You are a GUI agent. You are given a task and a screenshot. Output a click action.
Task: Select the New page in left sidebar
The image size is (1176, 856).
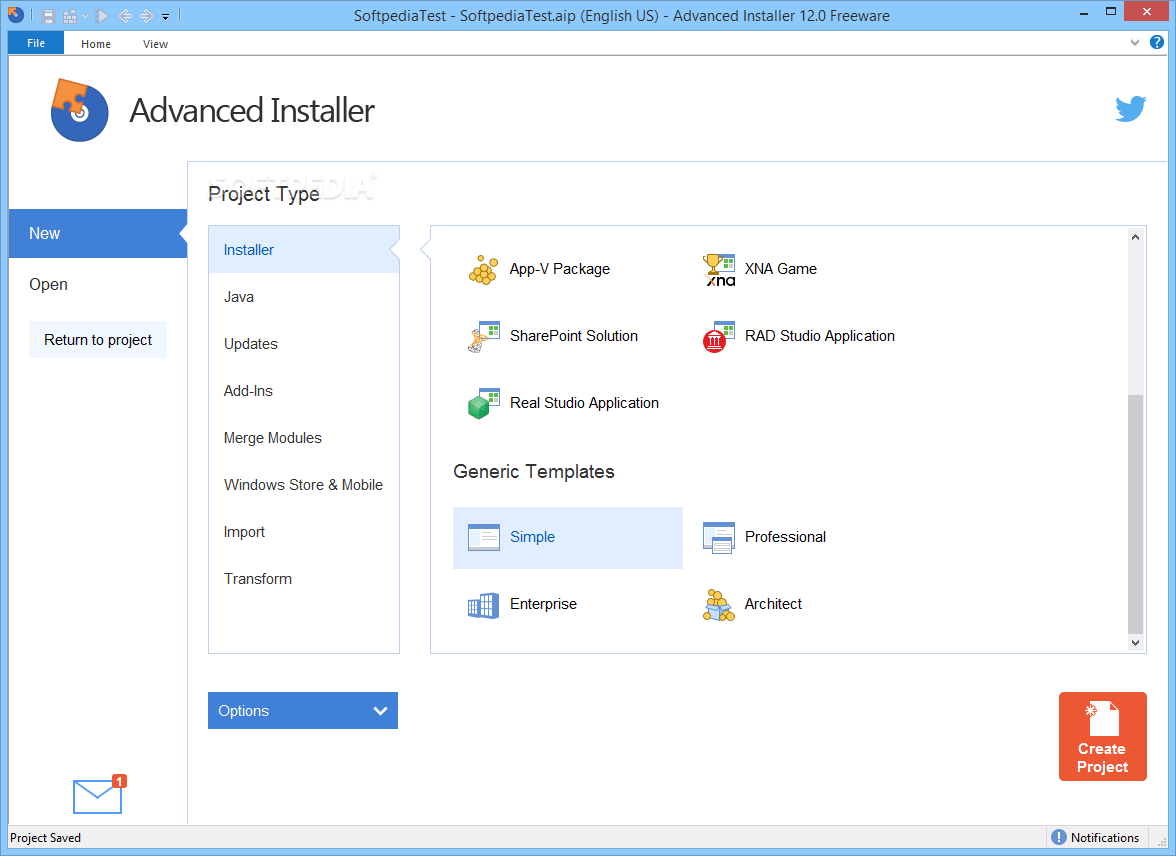point(98,233)
